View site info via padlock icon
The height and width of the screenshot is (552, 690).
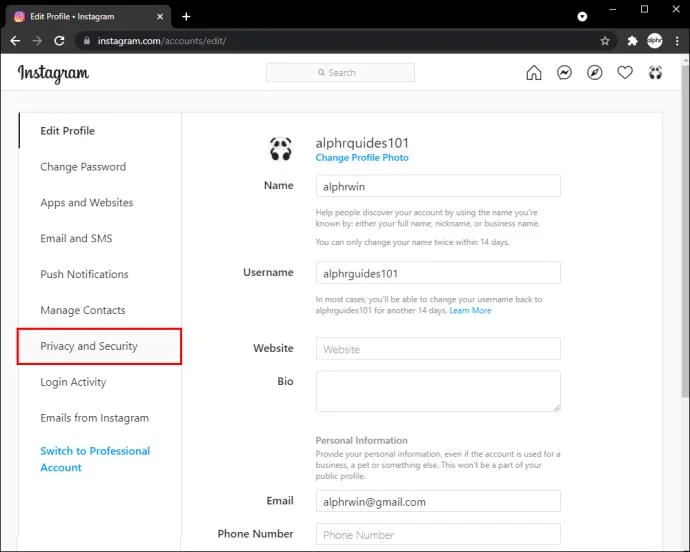(87, 41)
